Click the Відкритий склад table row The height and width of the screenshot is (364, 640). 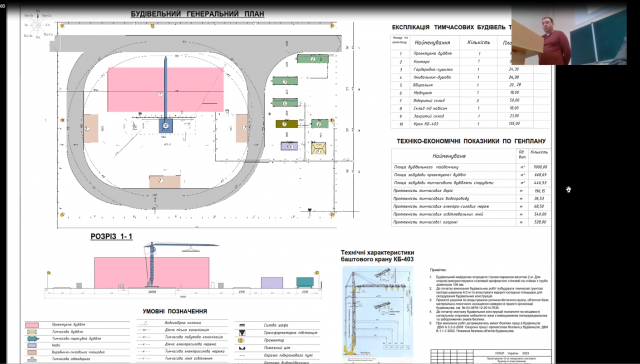[470, 101]
